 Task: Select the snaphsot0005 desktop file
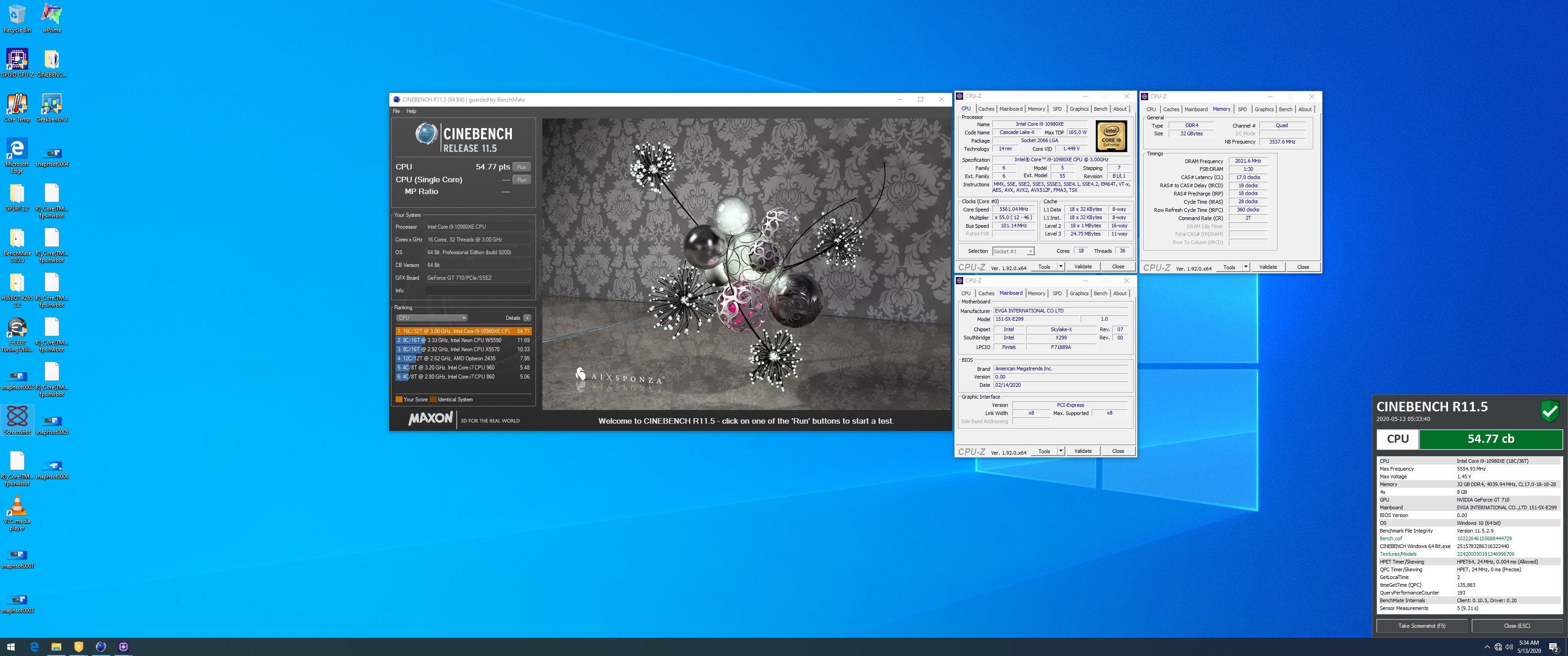(x=52, y=424)
